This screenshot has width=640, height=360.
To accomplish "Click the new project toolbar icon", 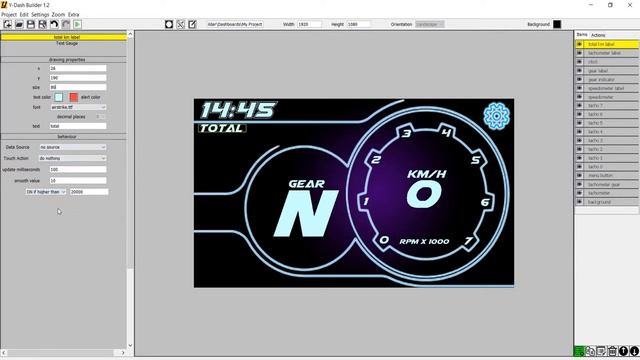I will coord(7,24).
